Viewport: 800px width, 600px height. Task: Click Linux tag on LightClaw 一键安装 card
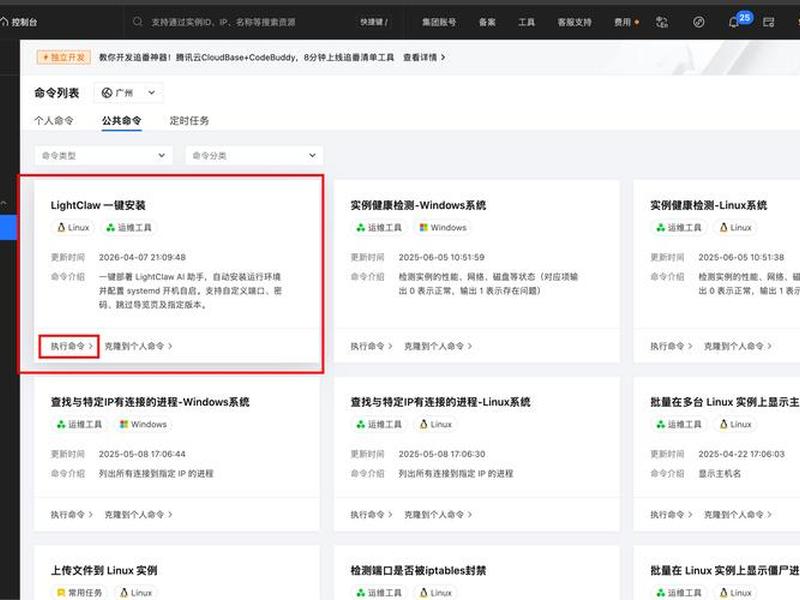pos(73,228)
